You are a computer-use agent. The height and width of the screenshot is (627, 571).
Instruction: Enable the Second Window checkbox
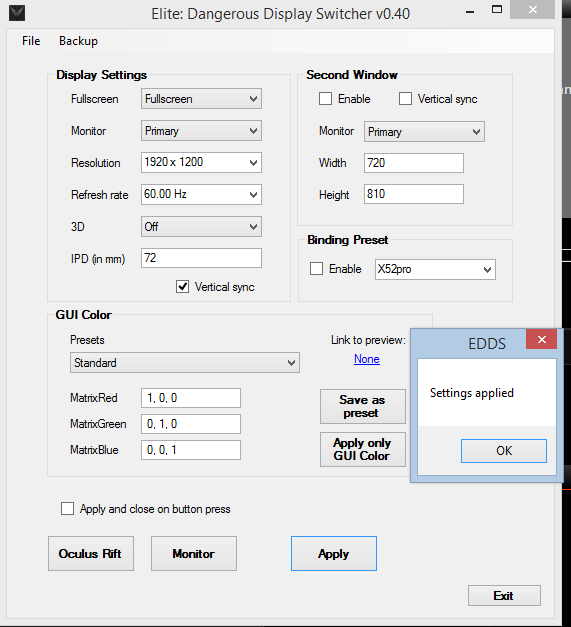[x=325, y=98]
